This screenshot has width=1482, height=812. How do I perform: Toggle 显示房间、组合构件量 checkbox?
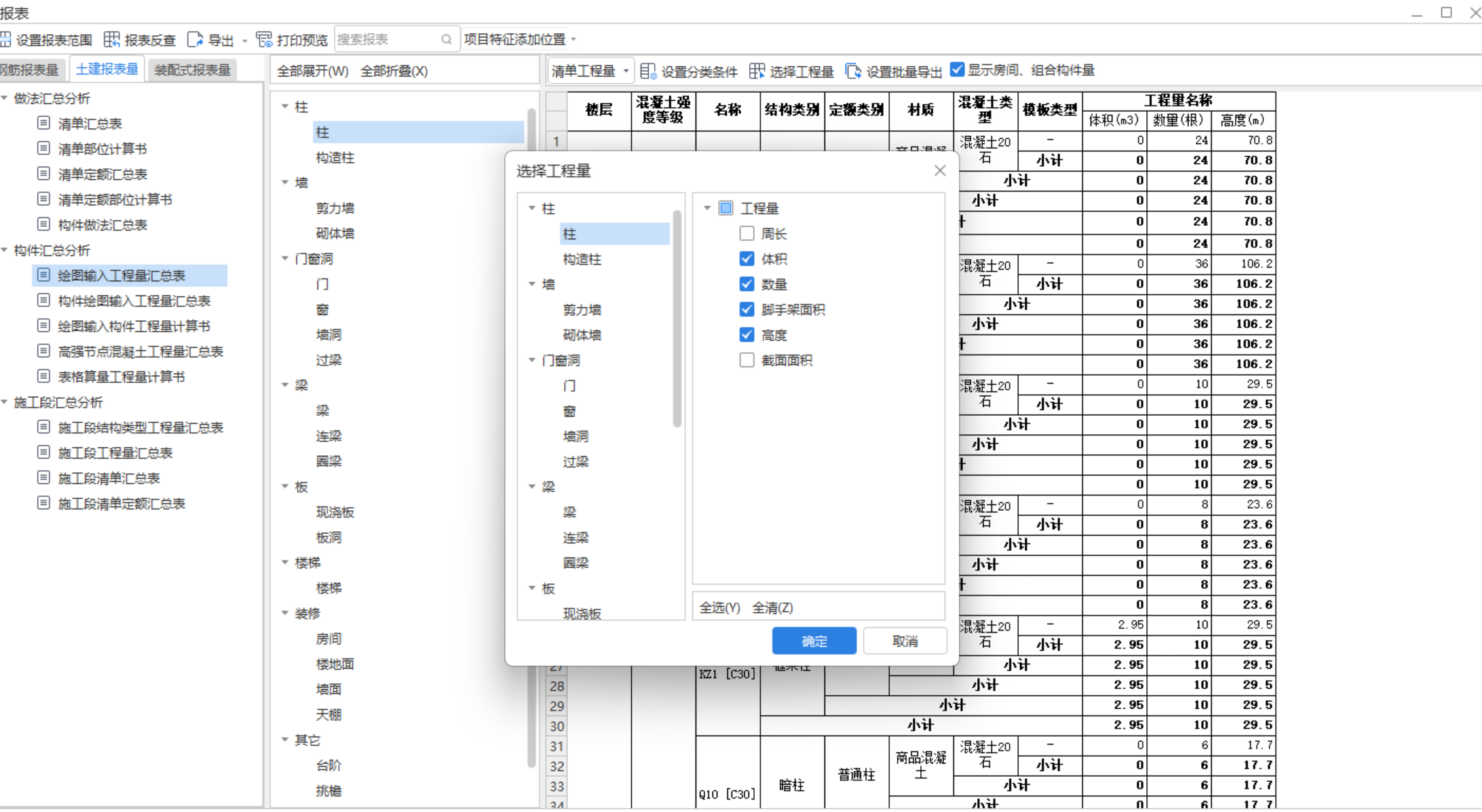coord(957,69)
